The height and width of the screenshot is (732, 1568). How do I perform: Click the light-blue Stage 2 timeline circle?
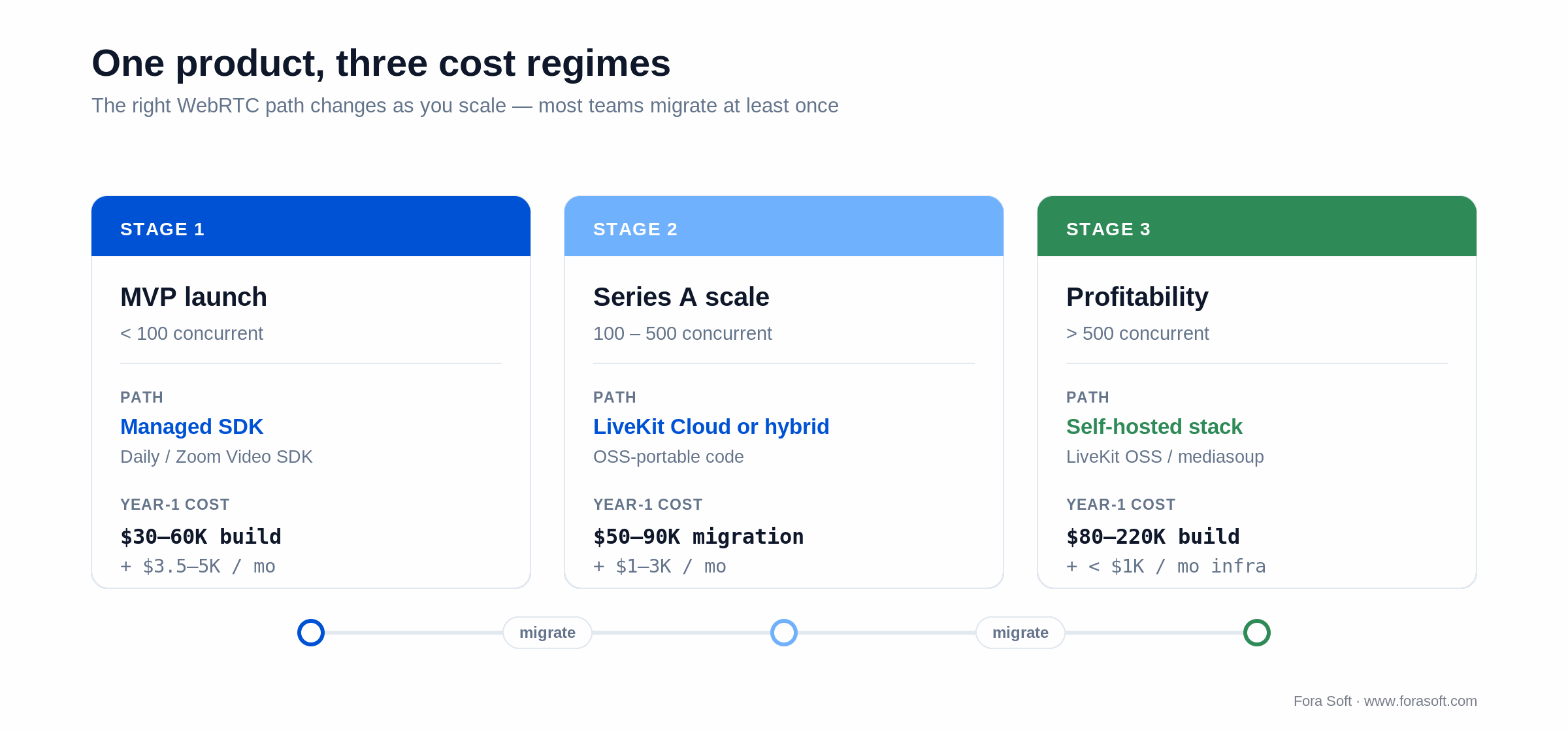coord(784,633)
